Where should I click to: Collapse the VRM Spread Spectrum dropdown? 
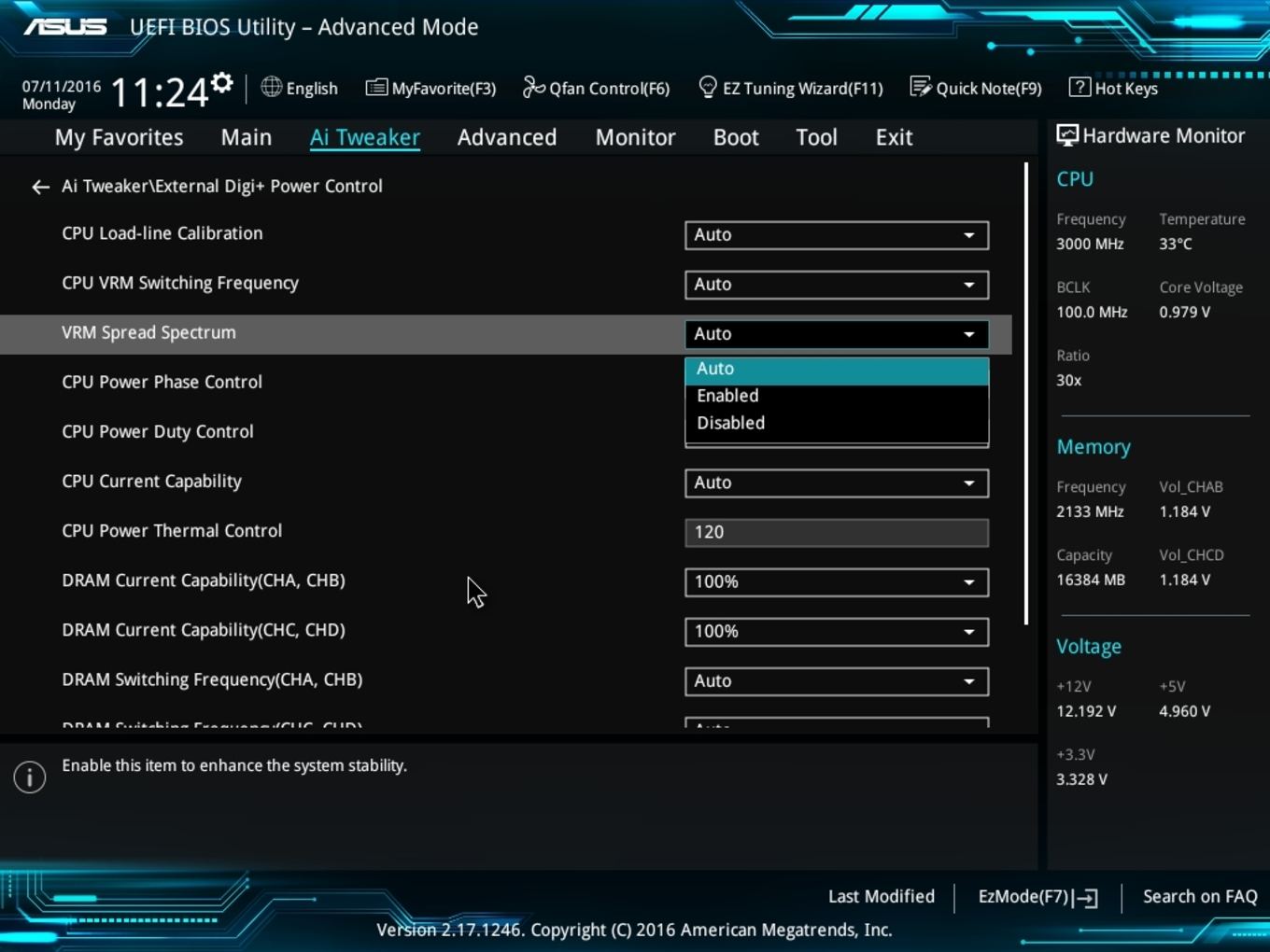pyautogui.click(x=837, y=334)
